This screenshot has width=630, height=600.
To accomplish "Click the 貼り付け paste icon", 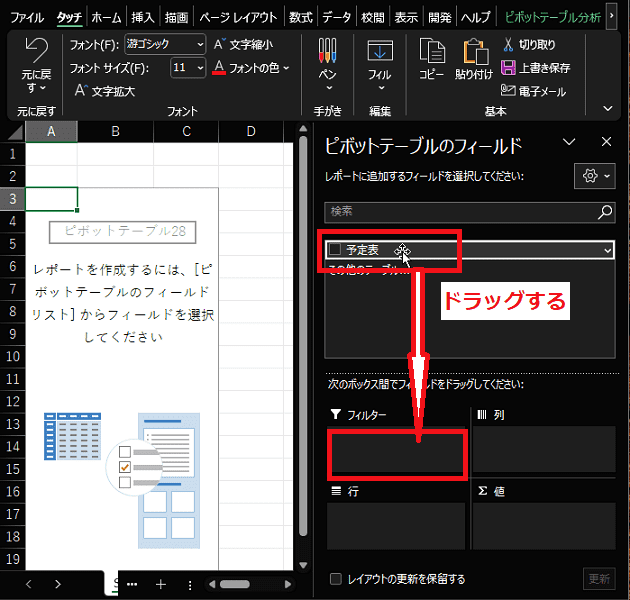I will click(x=473, y=51).
